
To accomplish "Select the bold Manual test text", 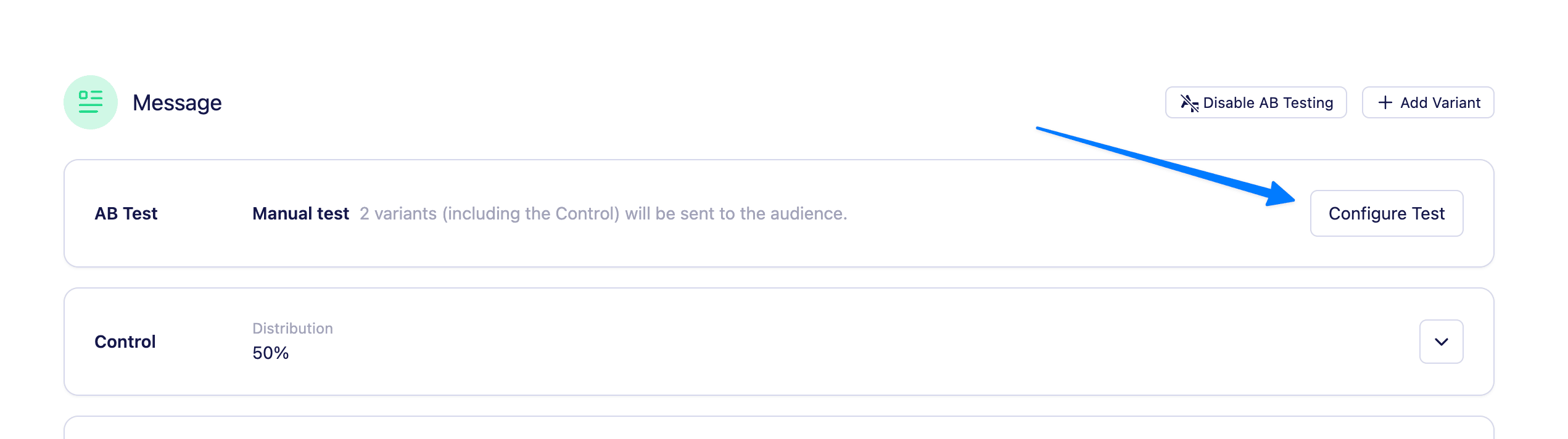I will click(x=300, y=213).
